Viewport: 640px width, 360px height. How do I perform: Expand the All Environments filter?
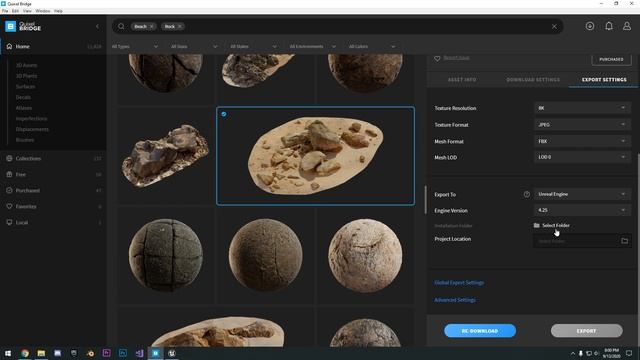pos(313,47)
